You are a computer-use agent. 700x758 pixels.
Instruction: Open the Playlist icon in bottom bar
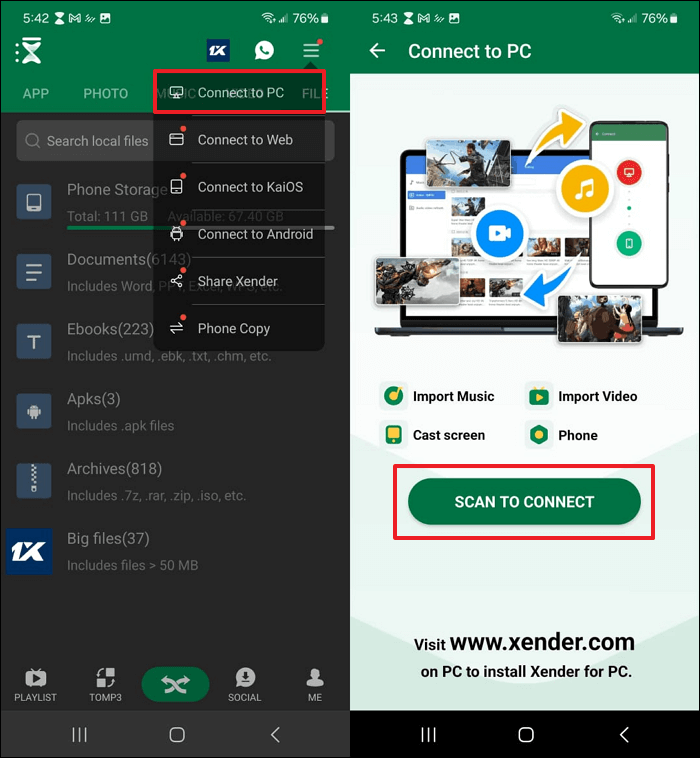(35, 684)
